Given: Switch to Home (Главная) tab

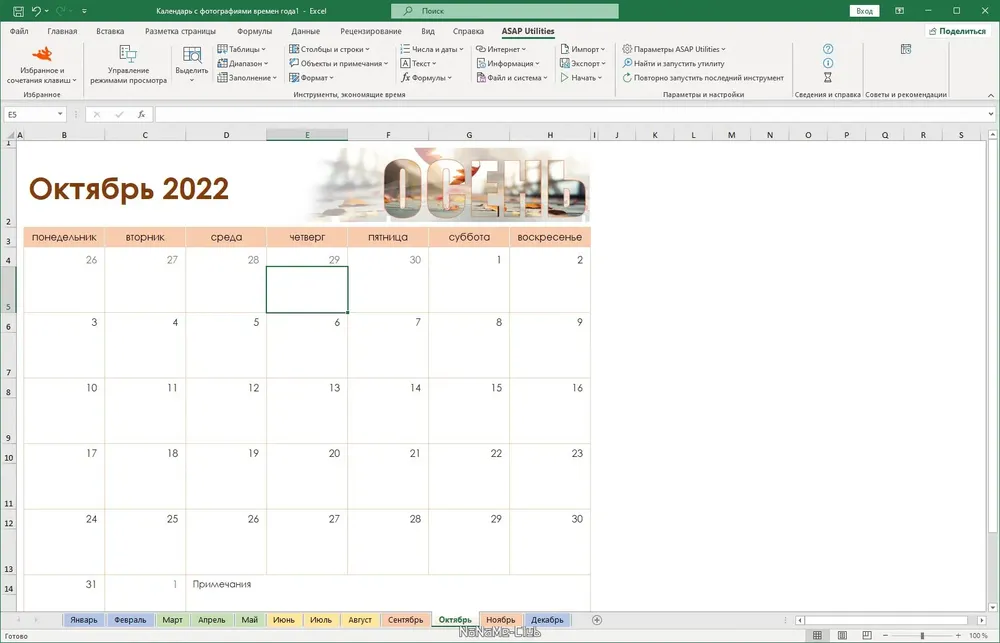Looking at the screenshot, I should click(x=62, y=31).
